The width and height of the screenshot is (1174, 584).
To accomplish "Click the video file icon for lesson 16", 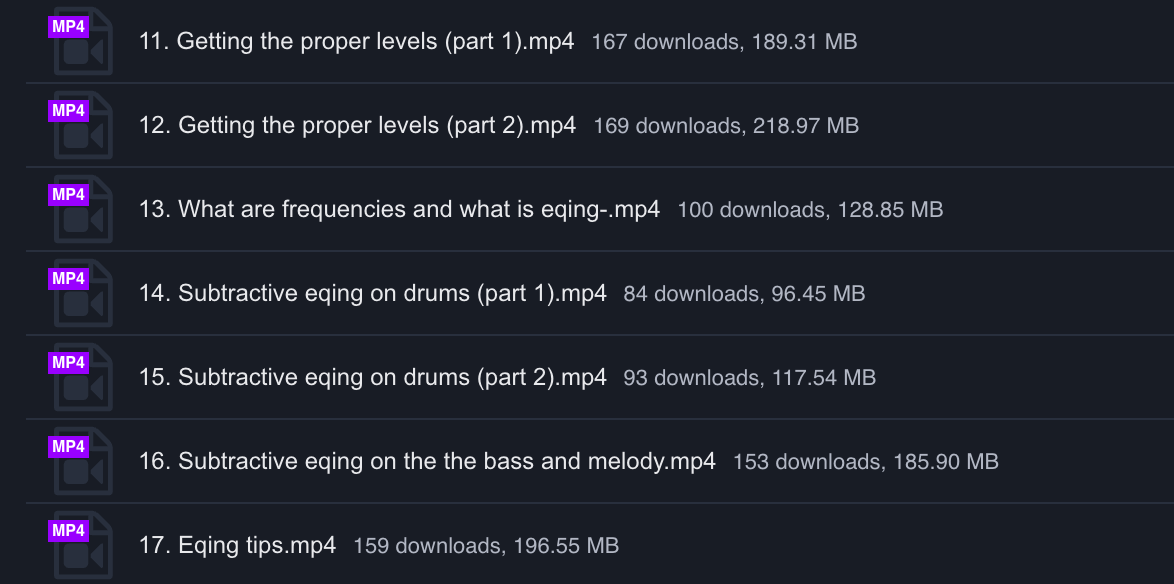I will 82,463.
